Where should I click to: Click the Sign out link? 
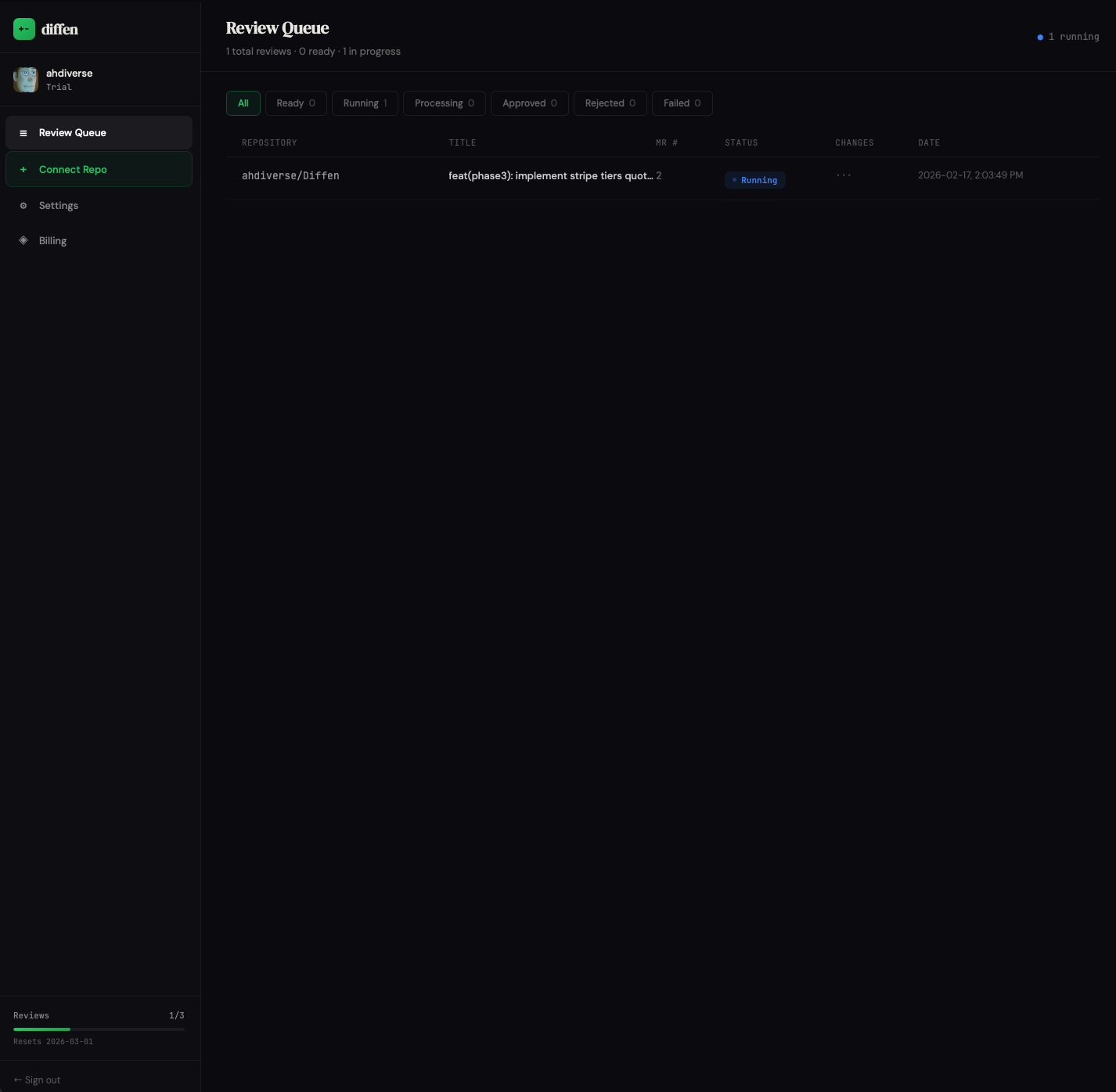pyautogui.click(x=36, y=1079)
